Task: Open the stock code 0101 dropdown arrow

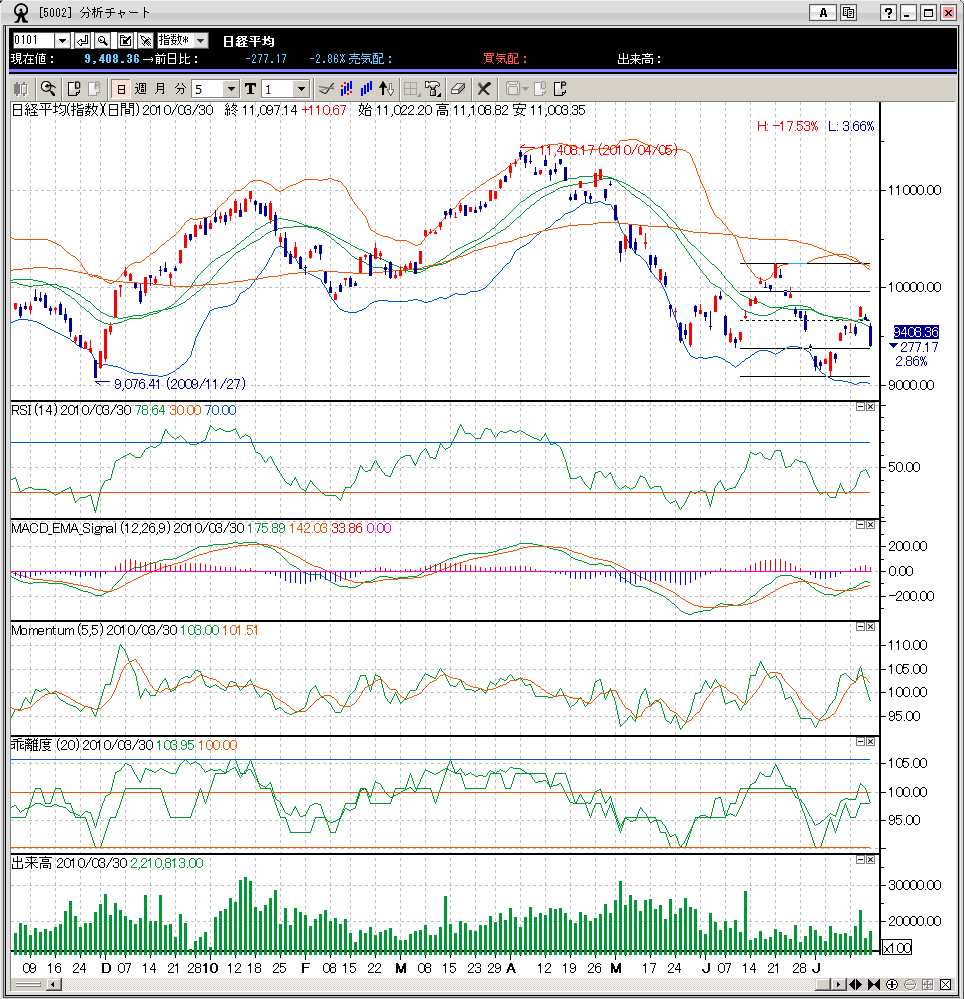Action: coord(62,40)
